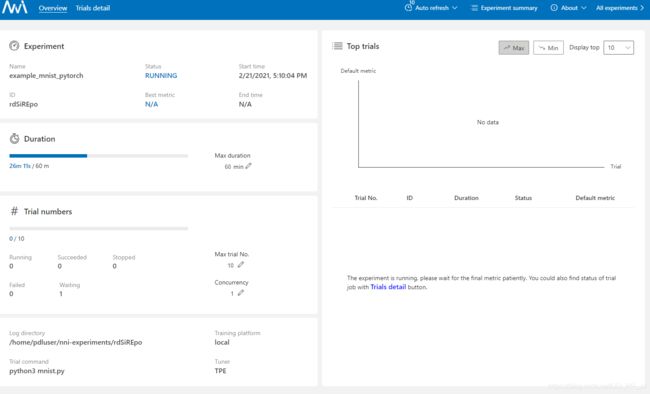Click training platform local value
Image resolution: width=650 pixels, height=394 pixels.
point(222,342)
